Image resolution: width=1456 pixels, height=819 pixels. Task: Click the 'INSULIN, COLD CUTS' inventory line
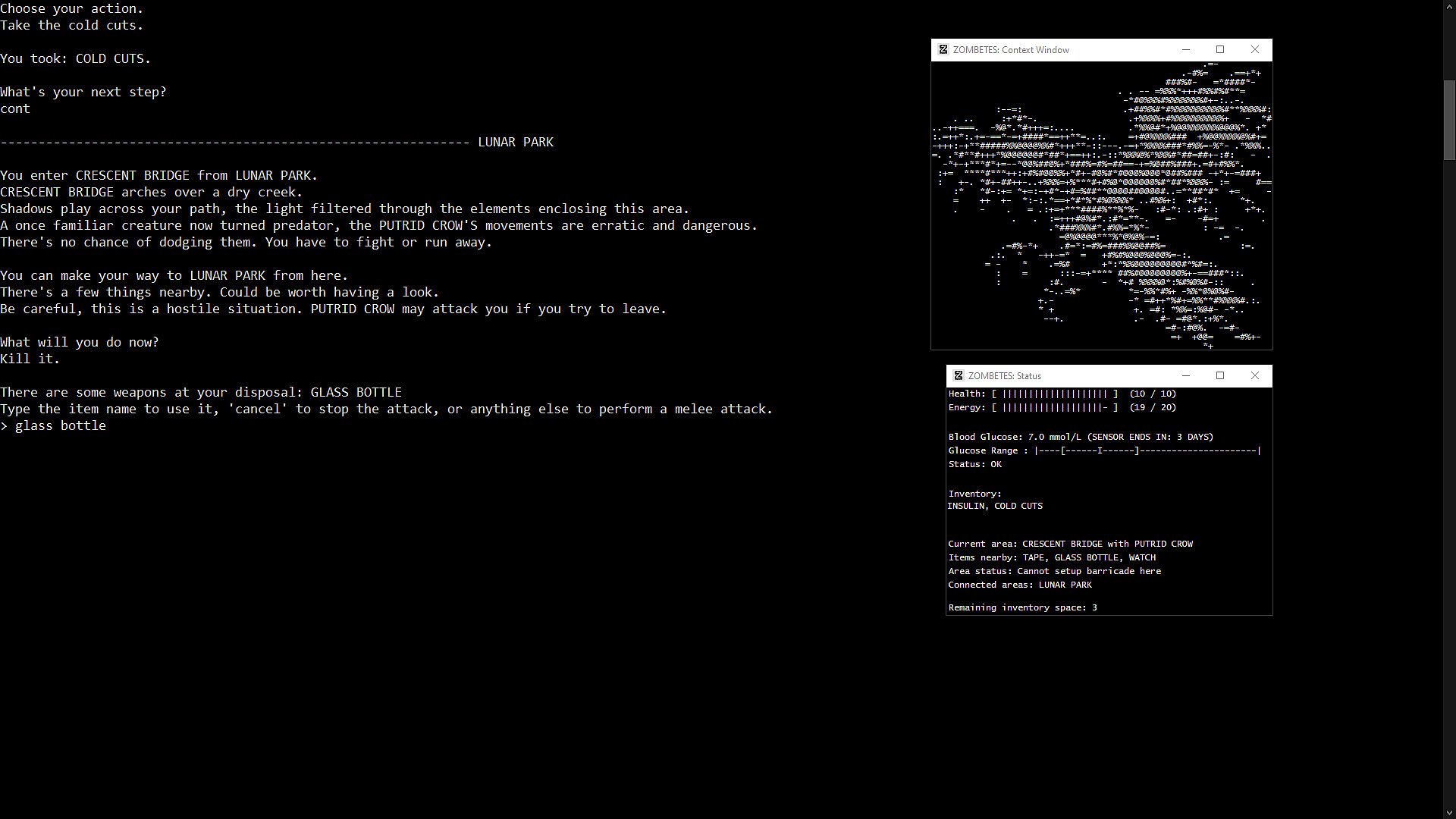995,506
